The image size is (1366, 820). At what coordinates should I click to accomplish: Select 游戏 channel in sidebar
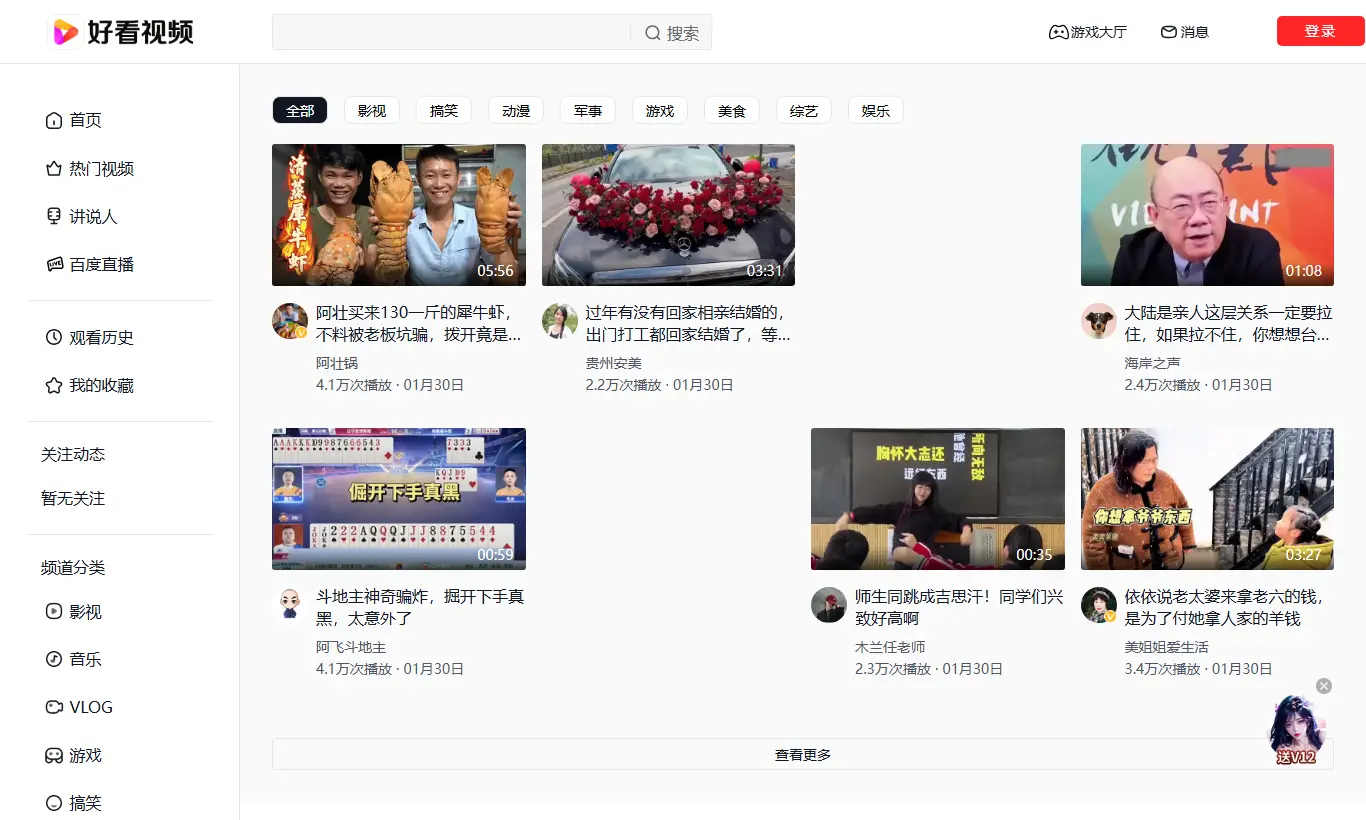click(74, 756)
